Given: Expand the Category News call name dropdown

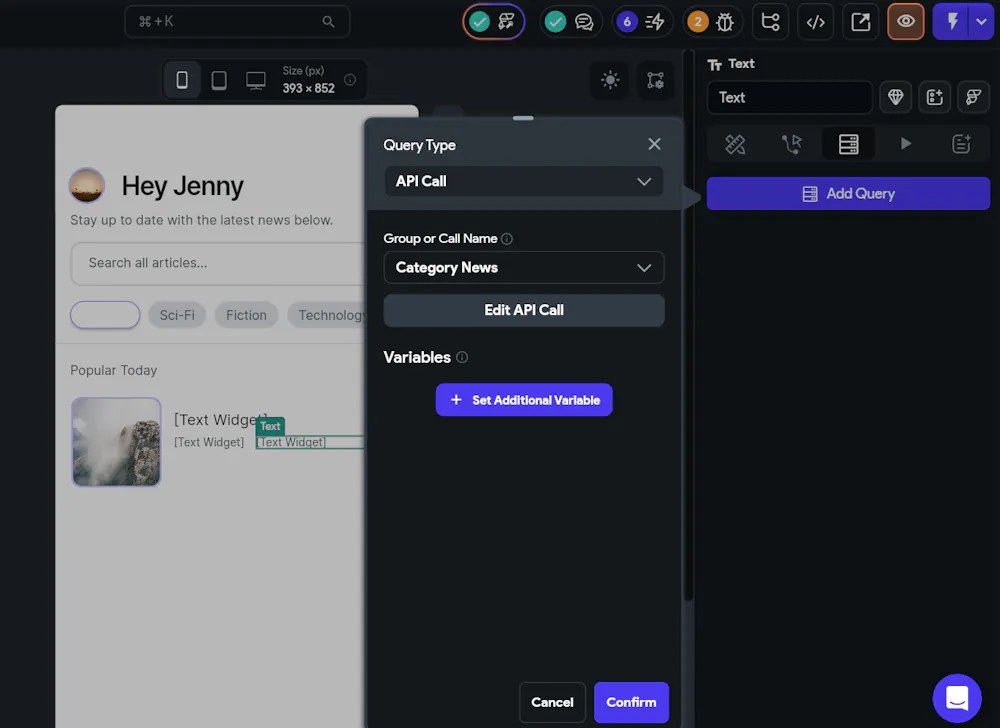Looking at the screenshot, I should [x=524, y=268].
